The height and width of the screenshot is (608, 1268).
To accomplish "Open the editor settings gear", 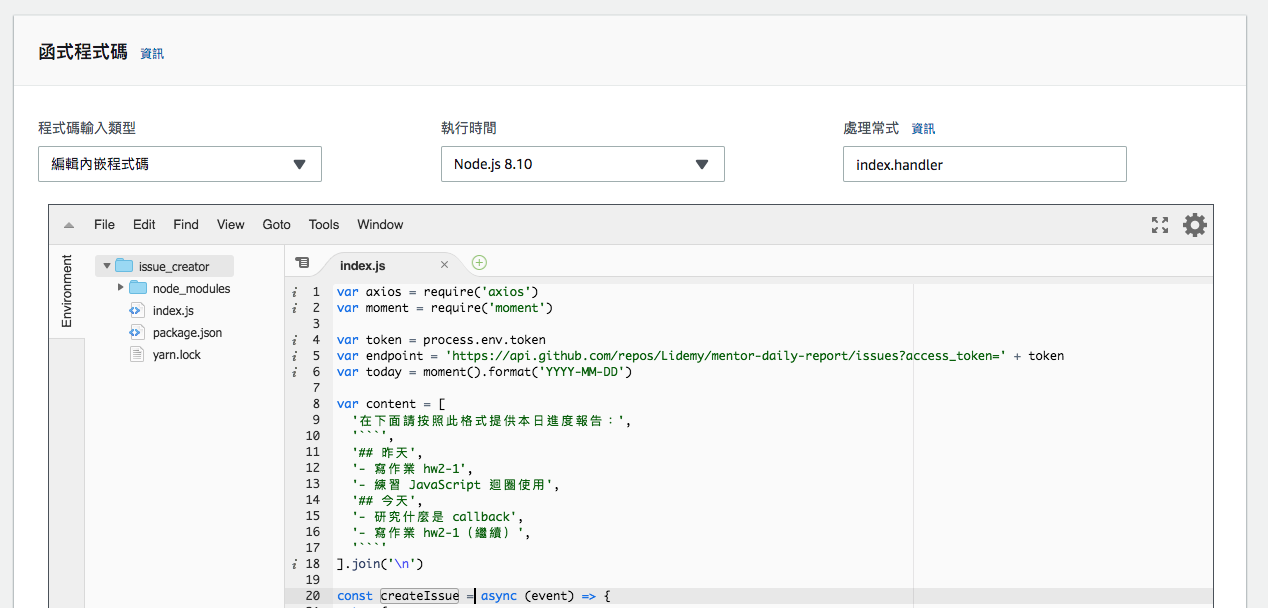I will pos(1194,225).
